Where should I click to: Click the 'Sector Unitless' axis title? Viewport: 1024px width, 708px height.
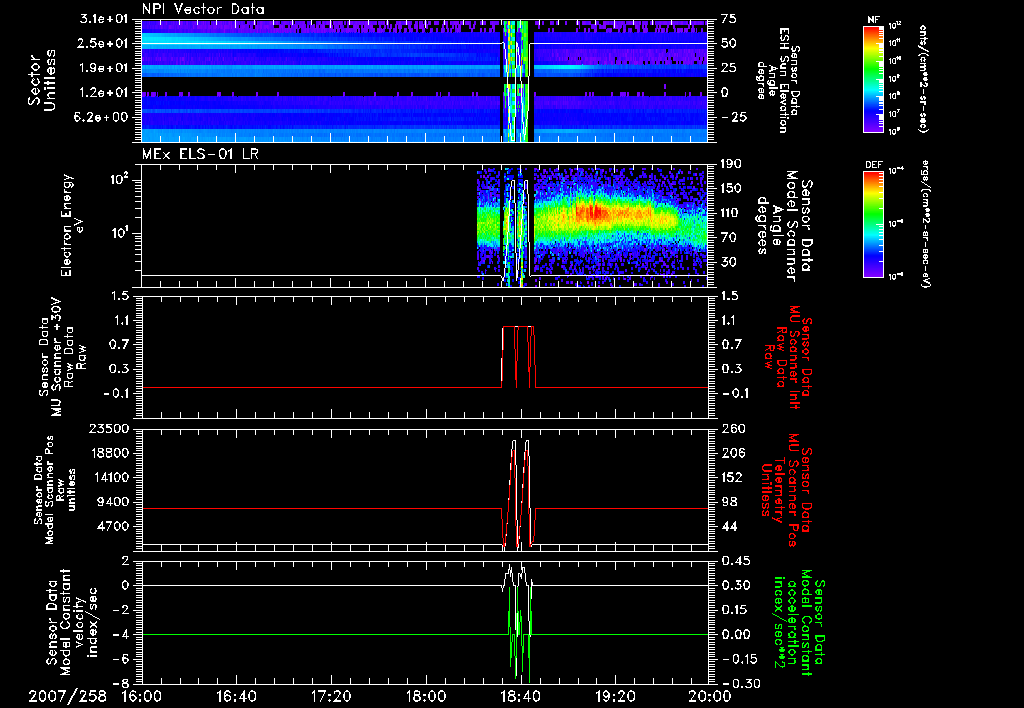(42, 80)
